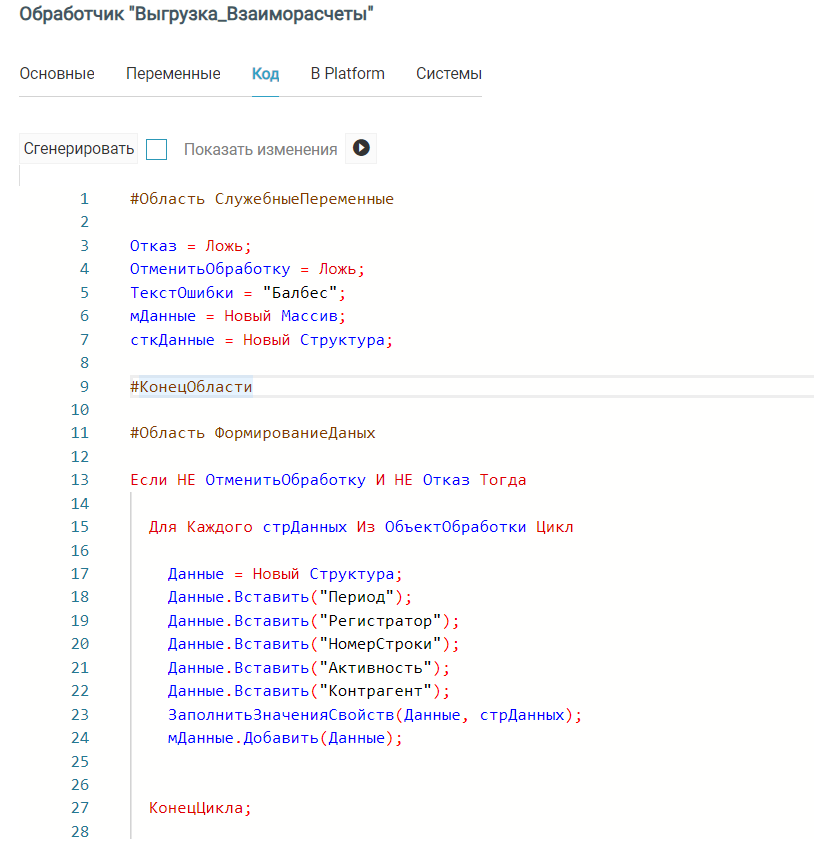Select the 'Код' tab
This screenshot has height=859, width=814.
tap(265, 73)
